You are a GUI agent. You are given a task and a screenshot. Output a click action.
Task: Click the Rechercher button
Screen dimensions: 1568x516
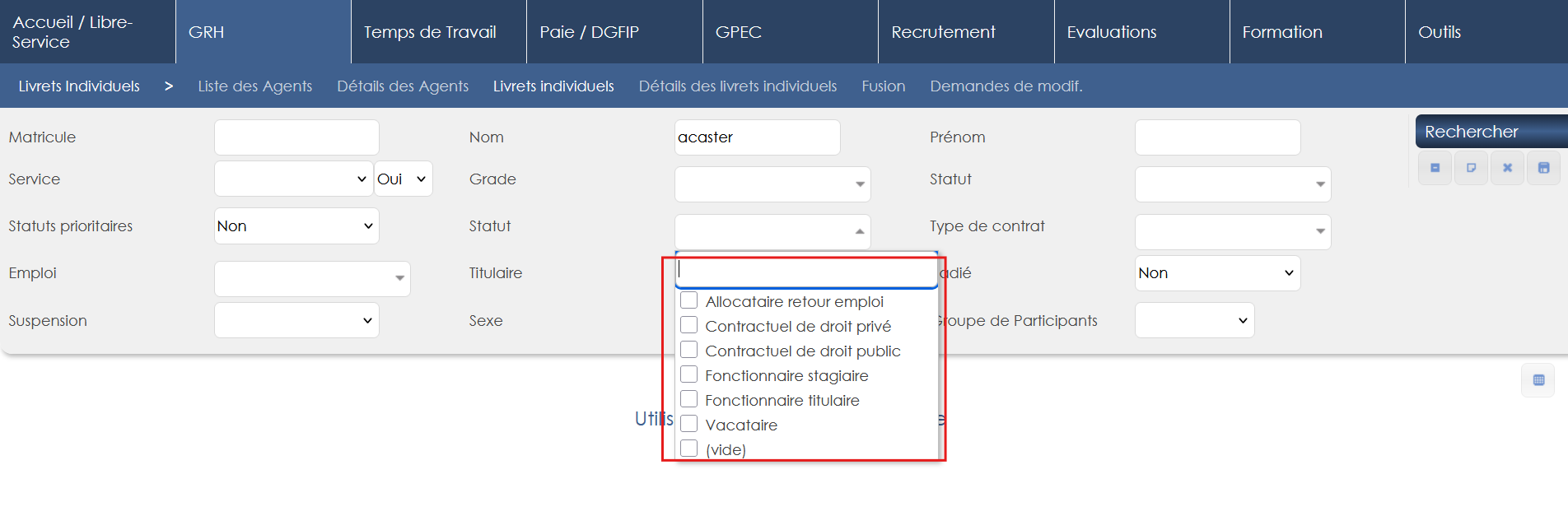point(1491,132)
